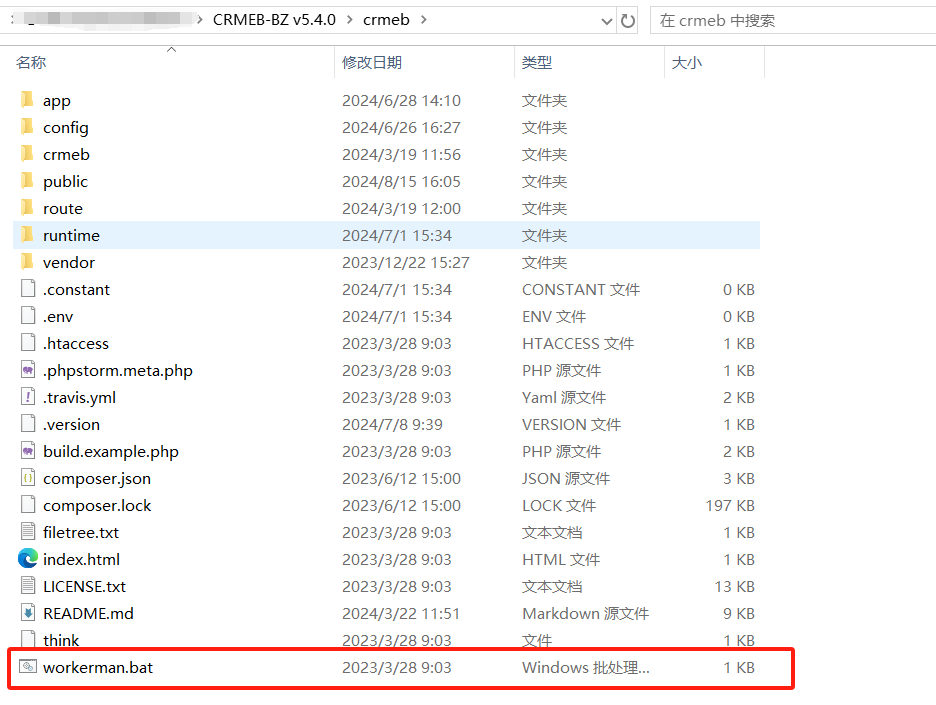Viewport: 936px width, 705px height.
Task: Select the config folder icon
Action: (27, 127)
